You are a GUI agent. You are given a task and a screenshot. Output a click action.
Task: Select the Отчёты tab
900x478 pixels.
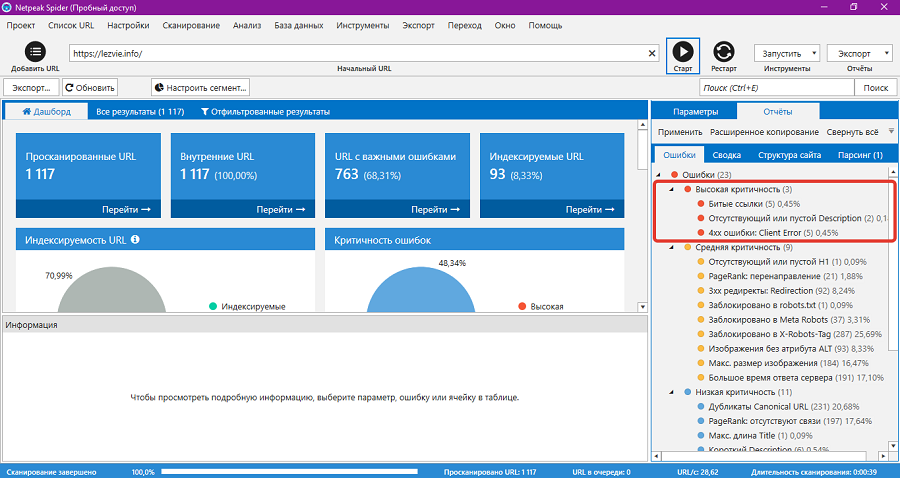coord(778,111)
